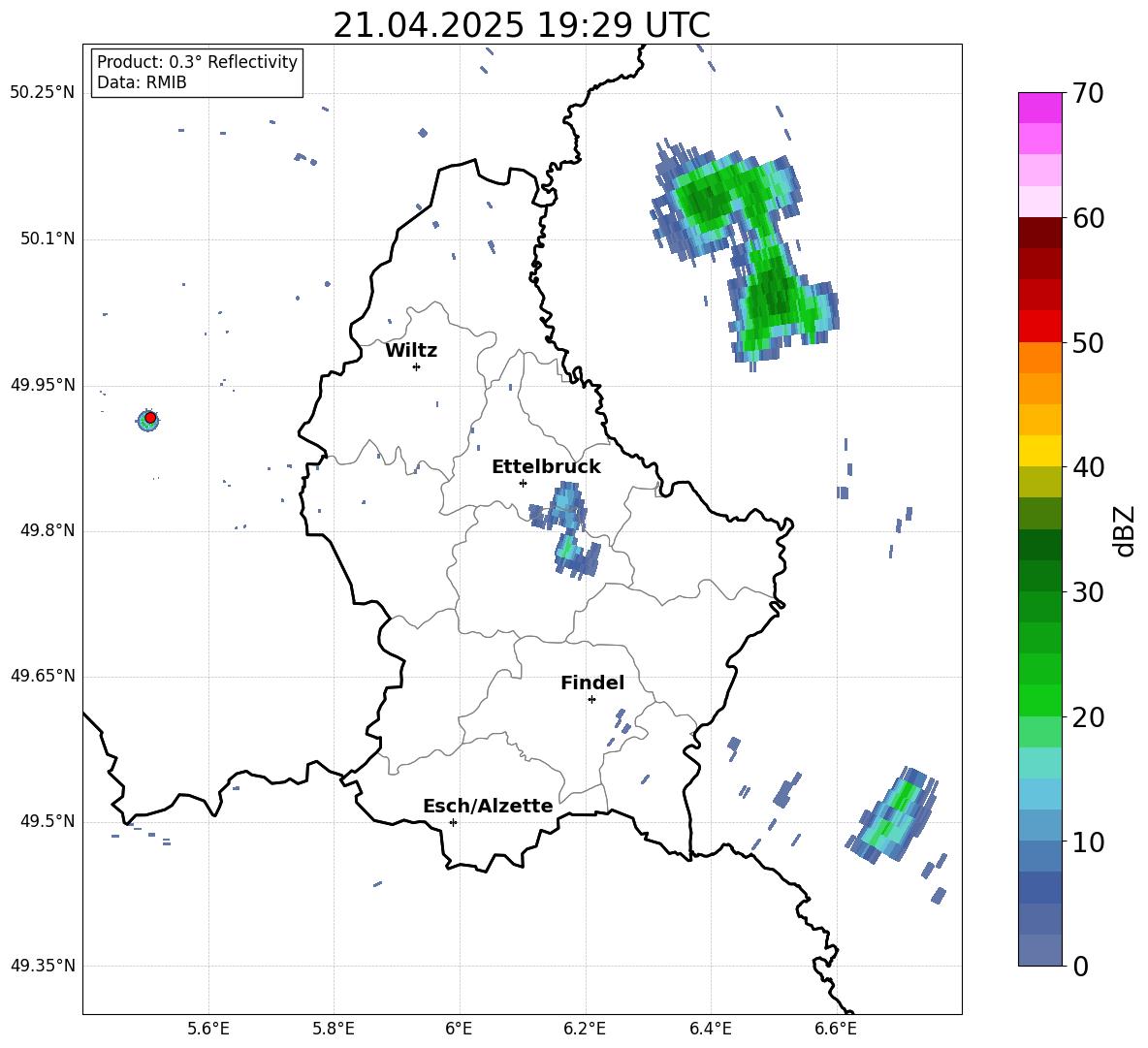
Task: Click the colorbar value 10 label
Action: point(1088,842)
